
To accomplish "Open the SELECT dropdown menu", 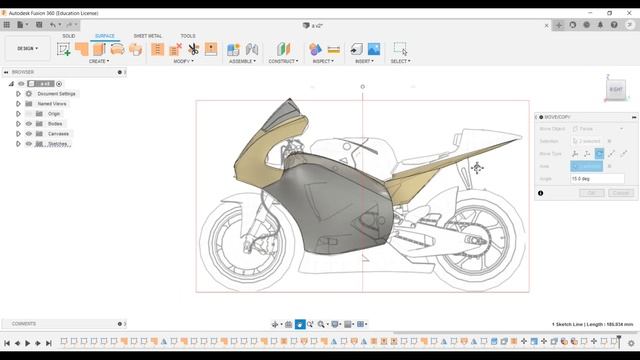I will pyautogui.click(x=400, y=61).
